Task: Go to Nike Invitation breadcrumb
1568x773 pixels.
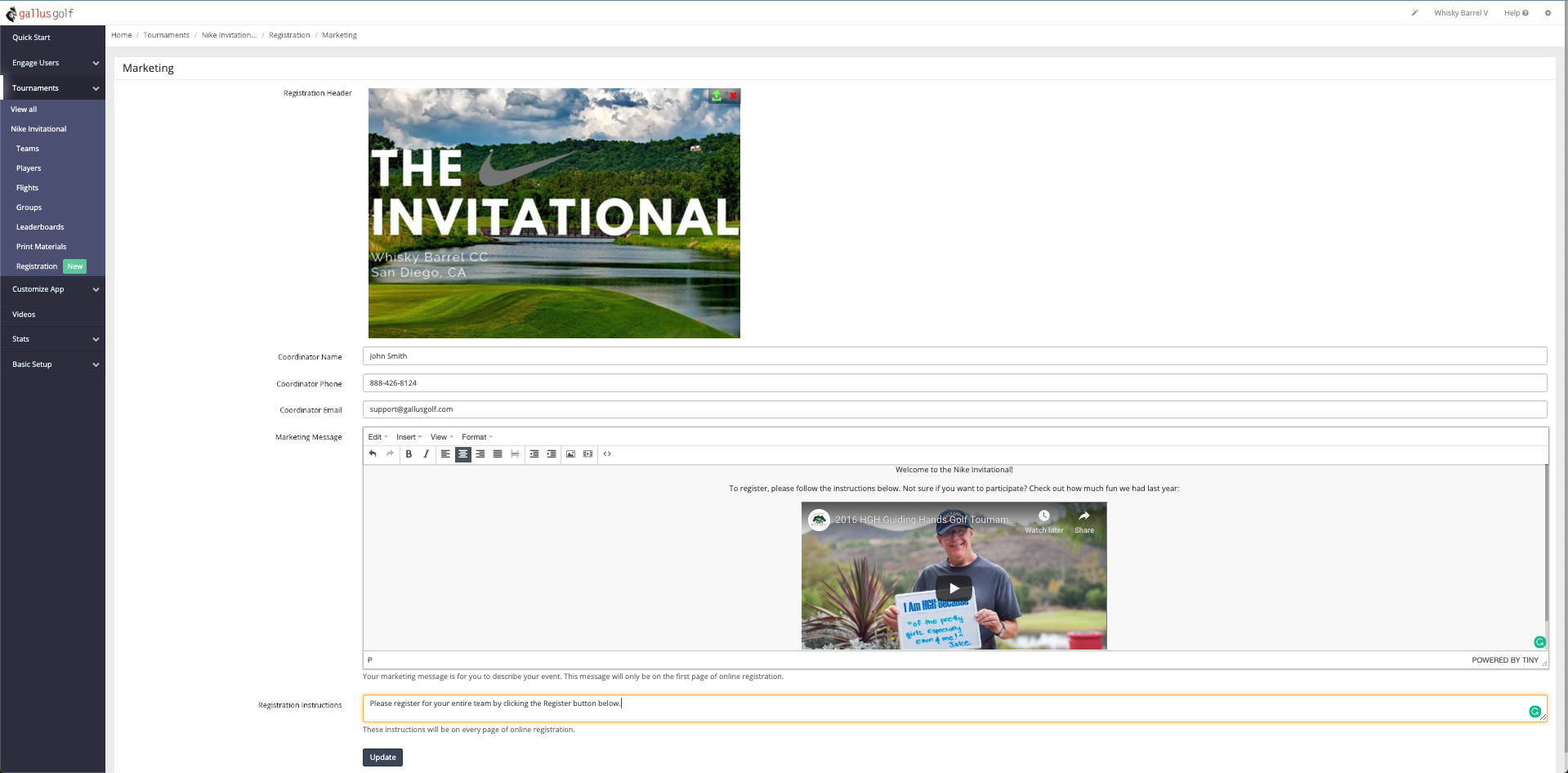Action: tap(229, 35)
